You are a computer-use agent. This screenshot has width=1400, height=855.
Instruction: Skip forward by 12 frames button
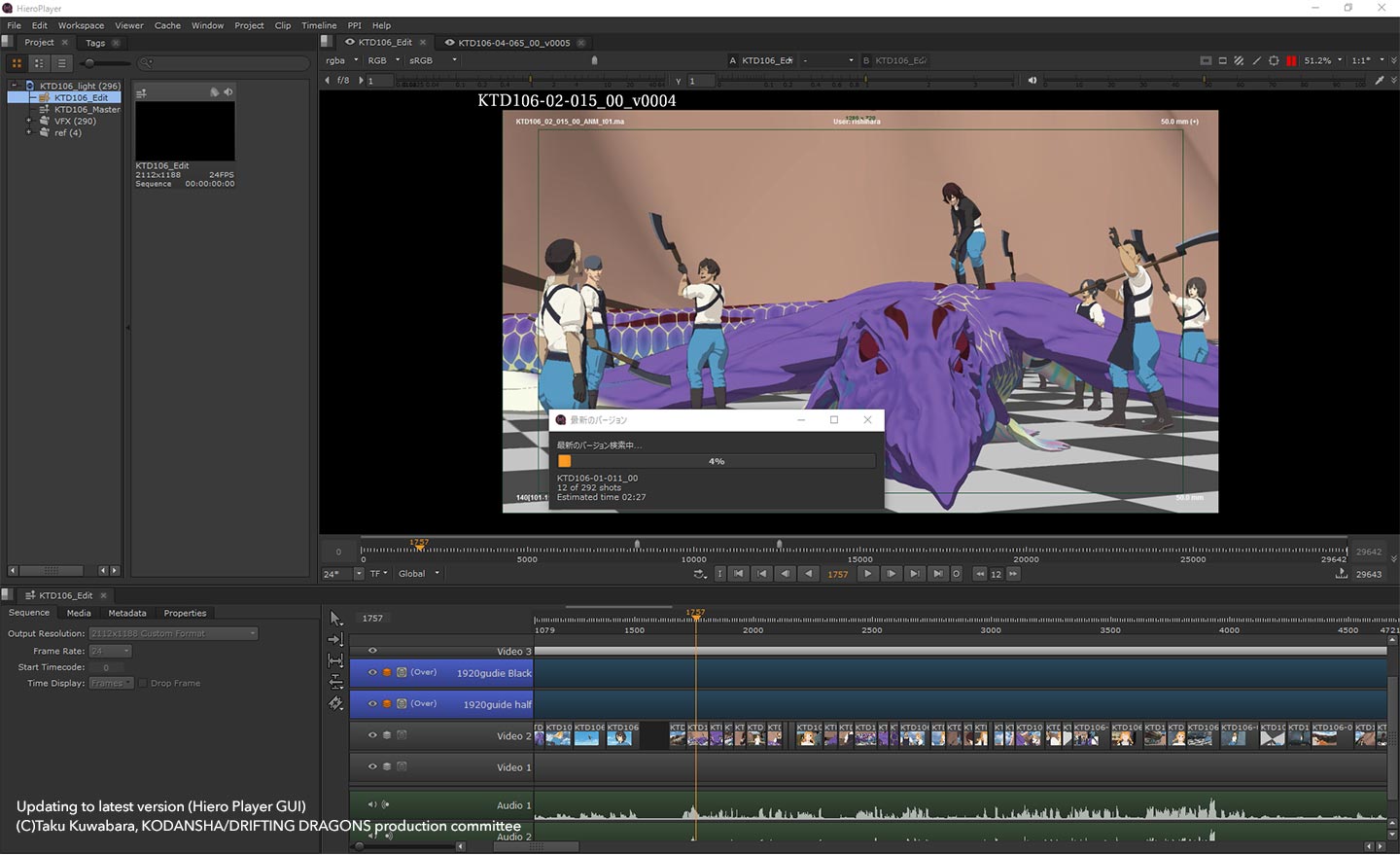(x=1013, y=574)
